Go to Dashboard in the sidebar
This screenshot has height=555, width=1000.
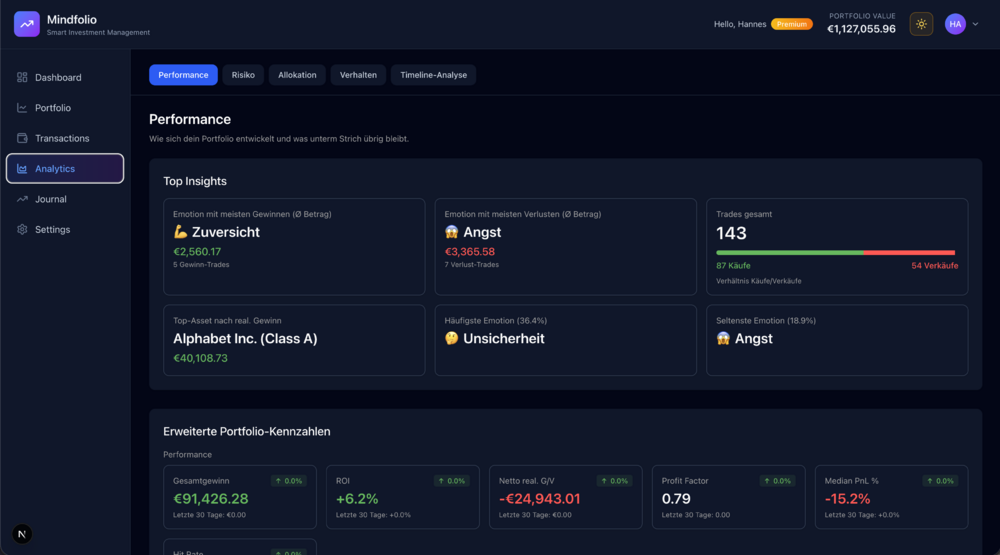65,77
